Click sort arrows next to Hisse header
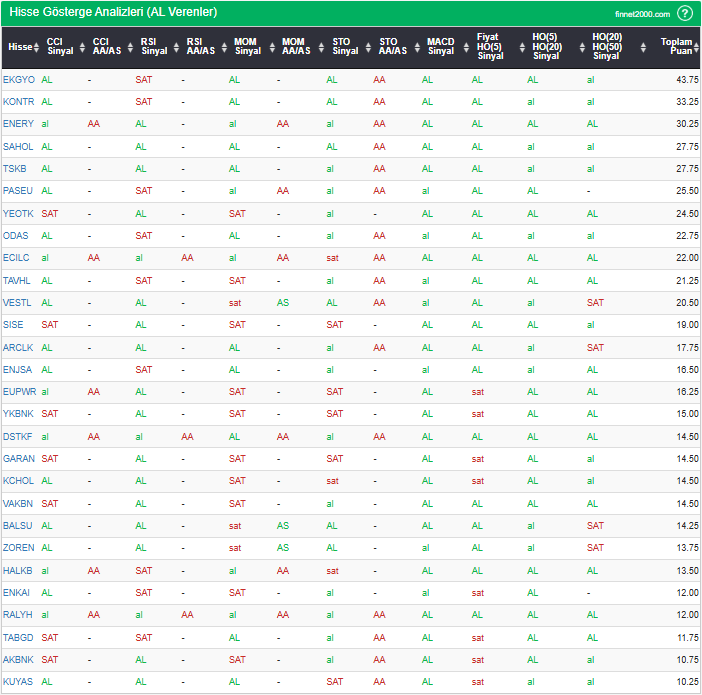This screenshot has width=702, height=695. tap(37, 47)
